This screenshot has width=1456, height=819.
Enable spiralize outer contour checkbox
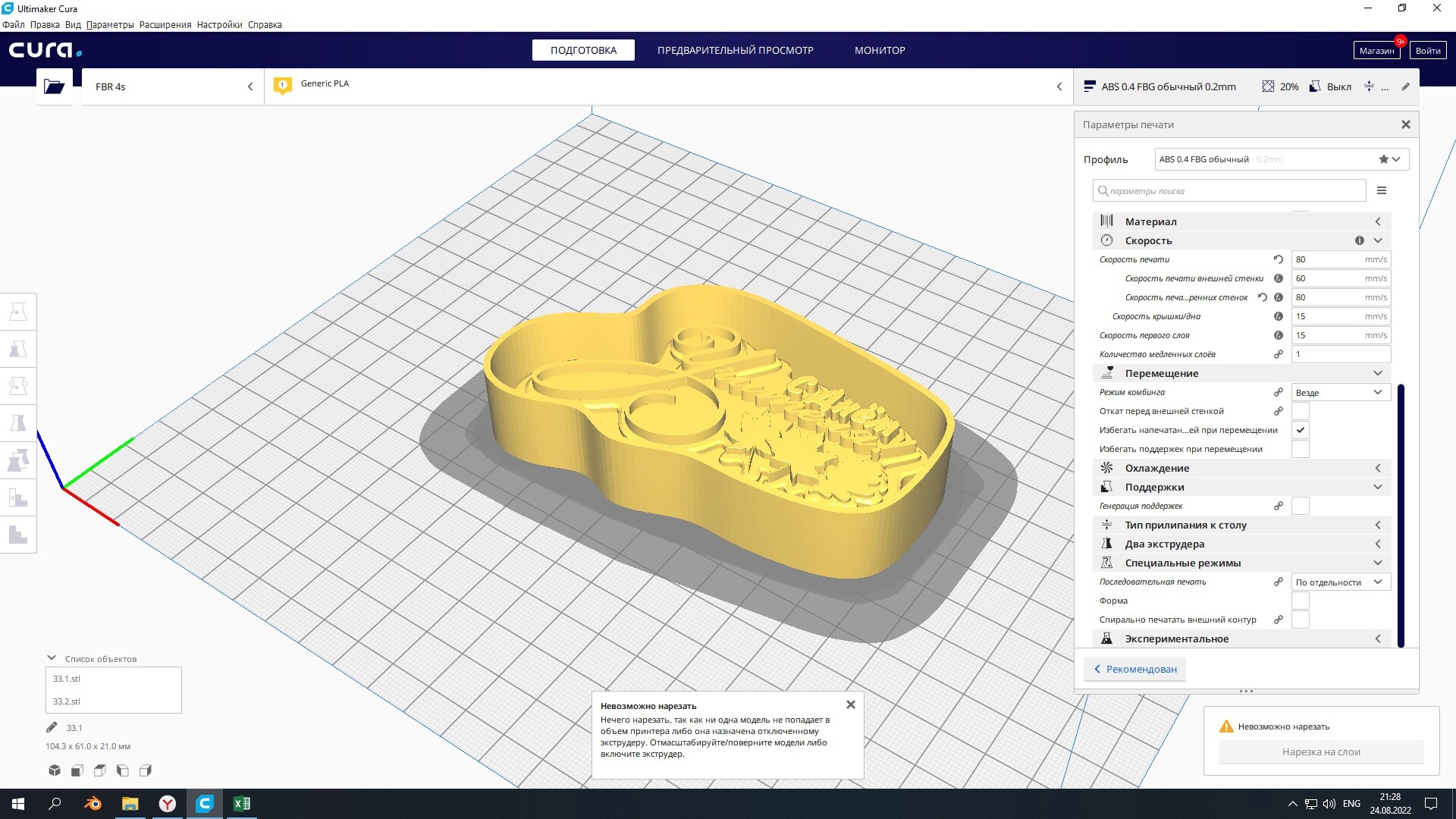1300,620
